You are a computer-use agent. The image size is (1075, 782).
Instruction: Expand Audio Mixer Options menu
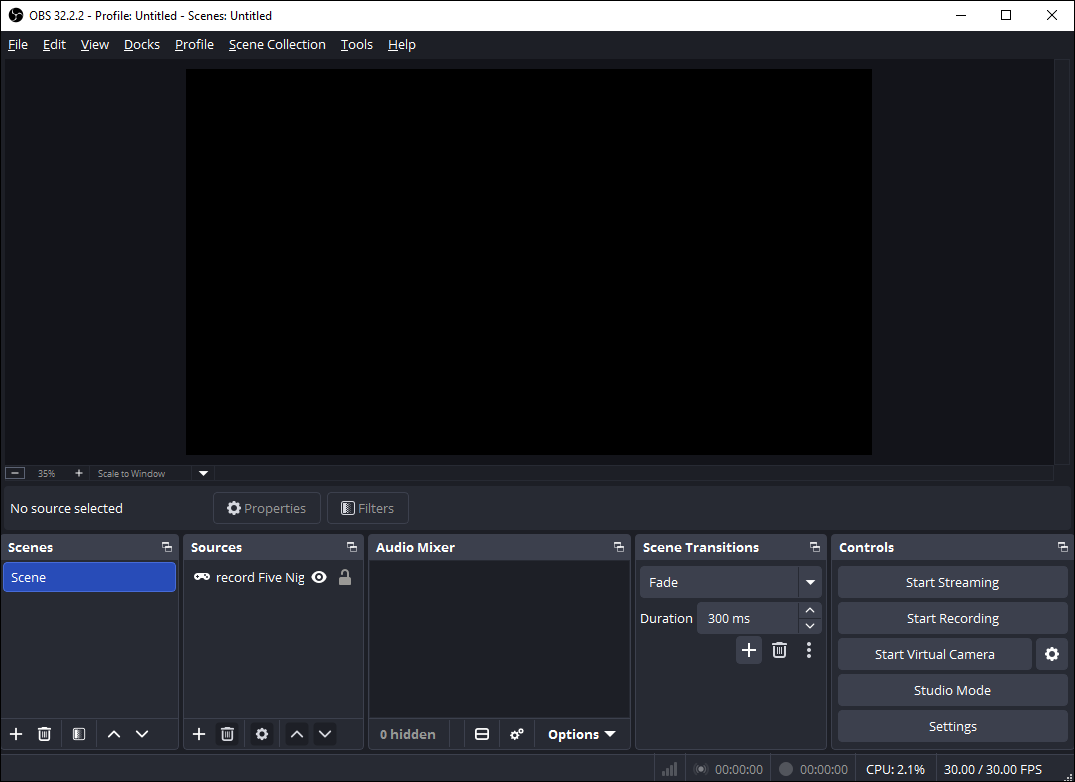click(581, 734)
